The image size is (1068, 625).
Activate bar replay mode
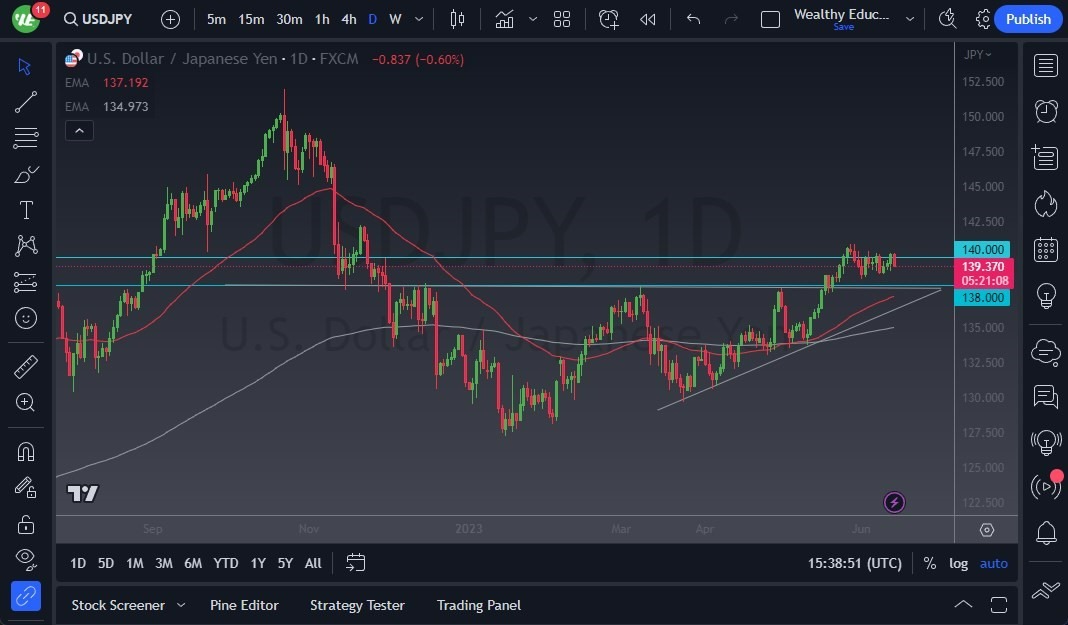click(x=647, y=18)
